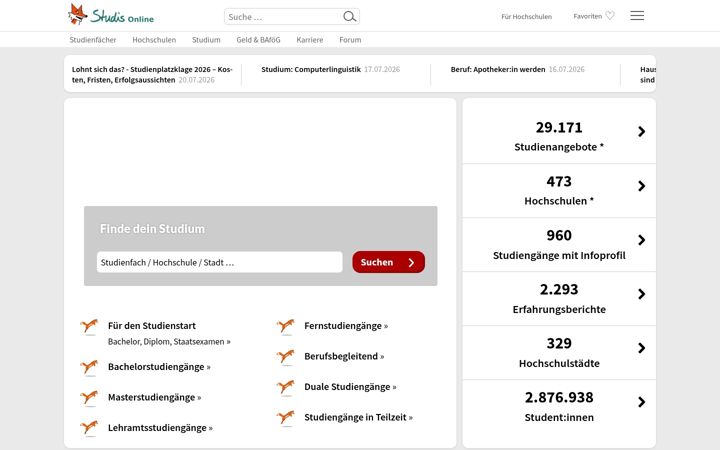
Task: Open the Geld & BAföG menu
Action: [258, 40]
